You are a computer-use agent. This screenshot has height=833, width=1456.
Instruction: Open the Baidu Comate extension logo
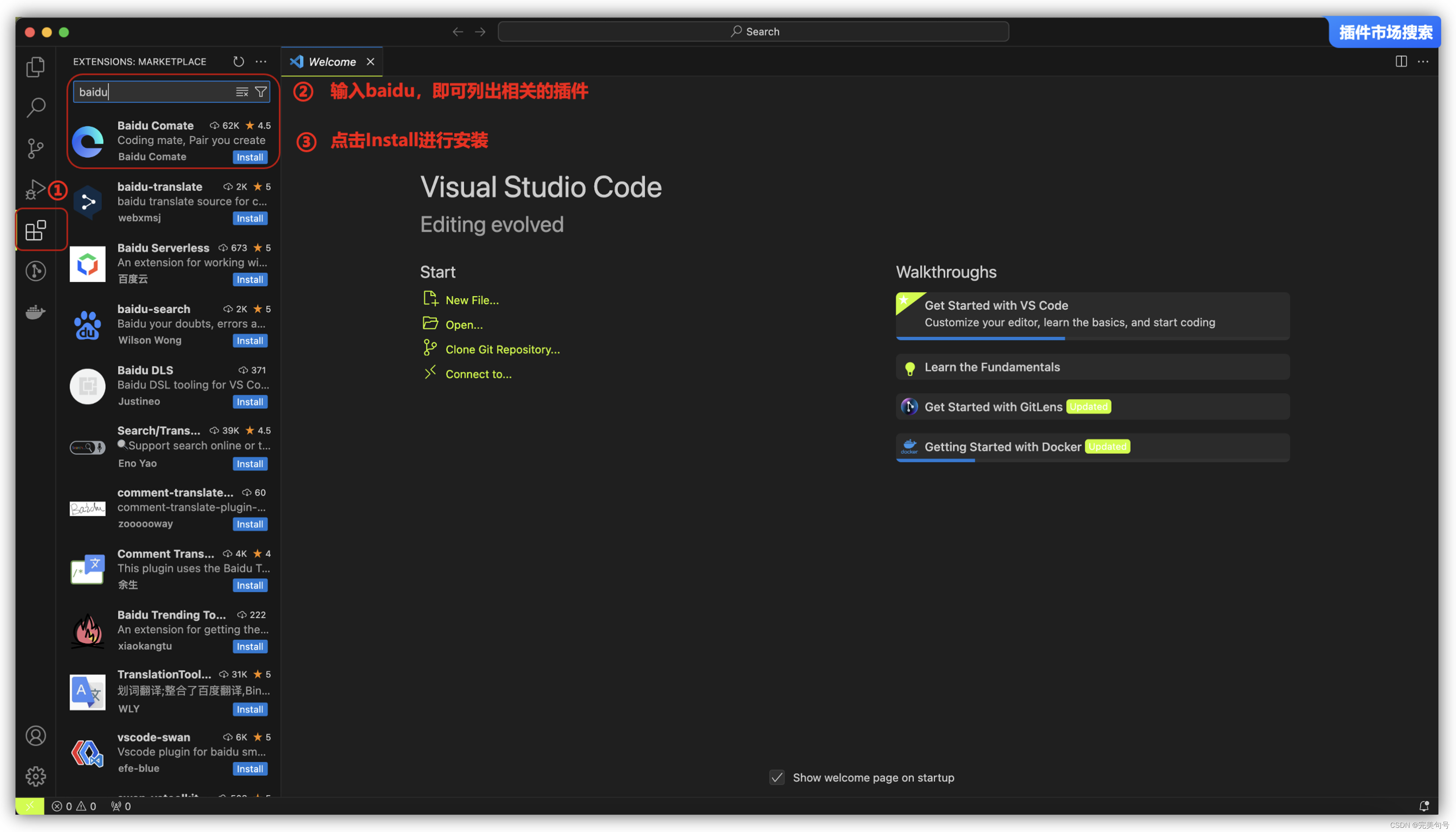point(87,141)
